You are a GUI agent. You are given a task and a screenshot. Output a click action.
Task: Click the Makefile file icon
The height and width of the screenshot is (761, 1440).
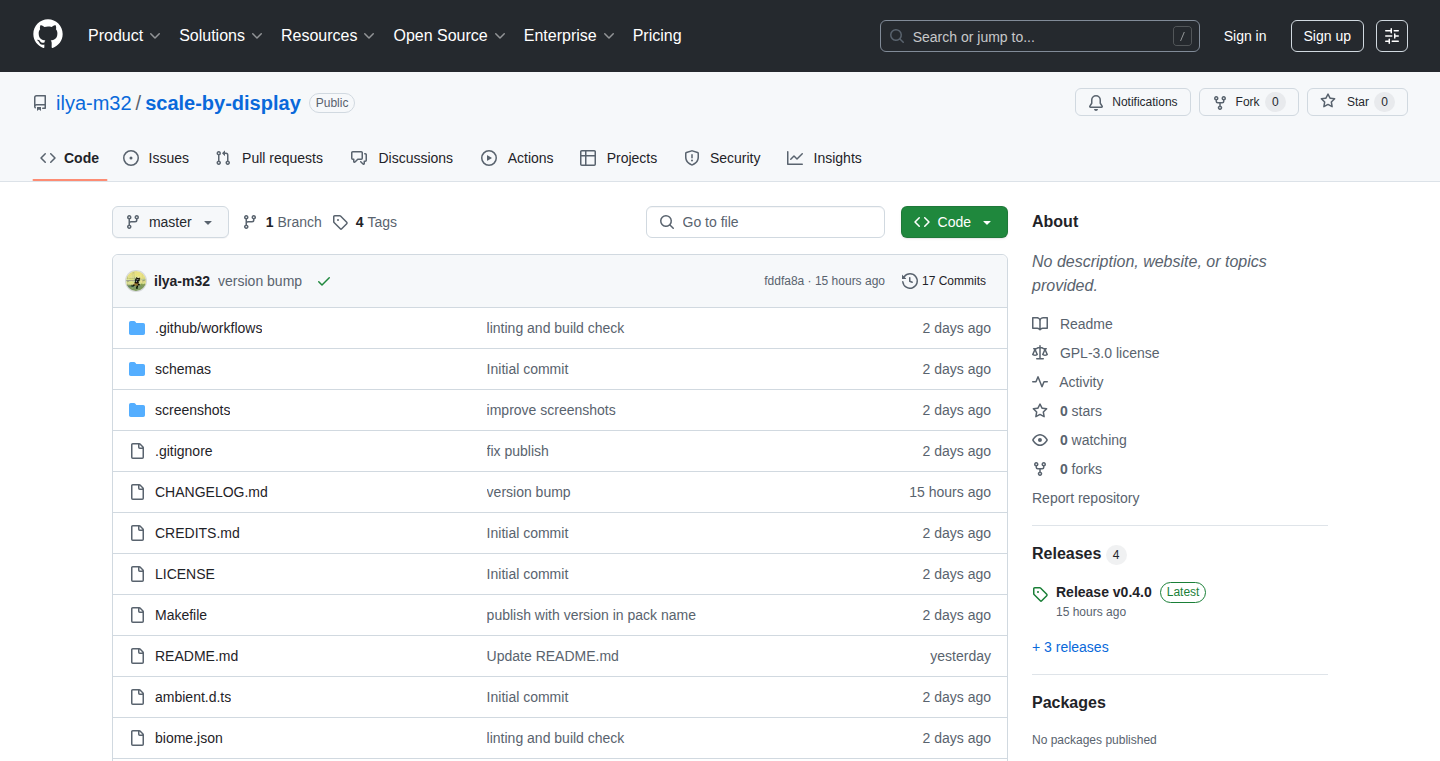(x=137, y=615)
